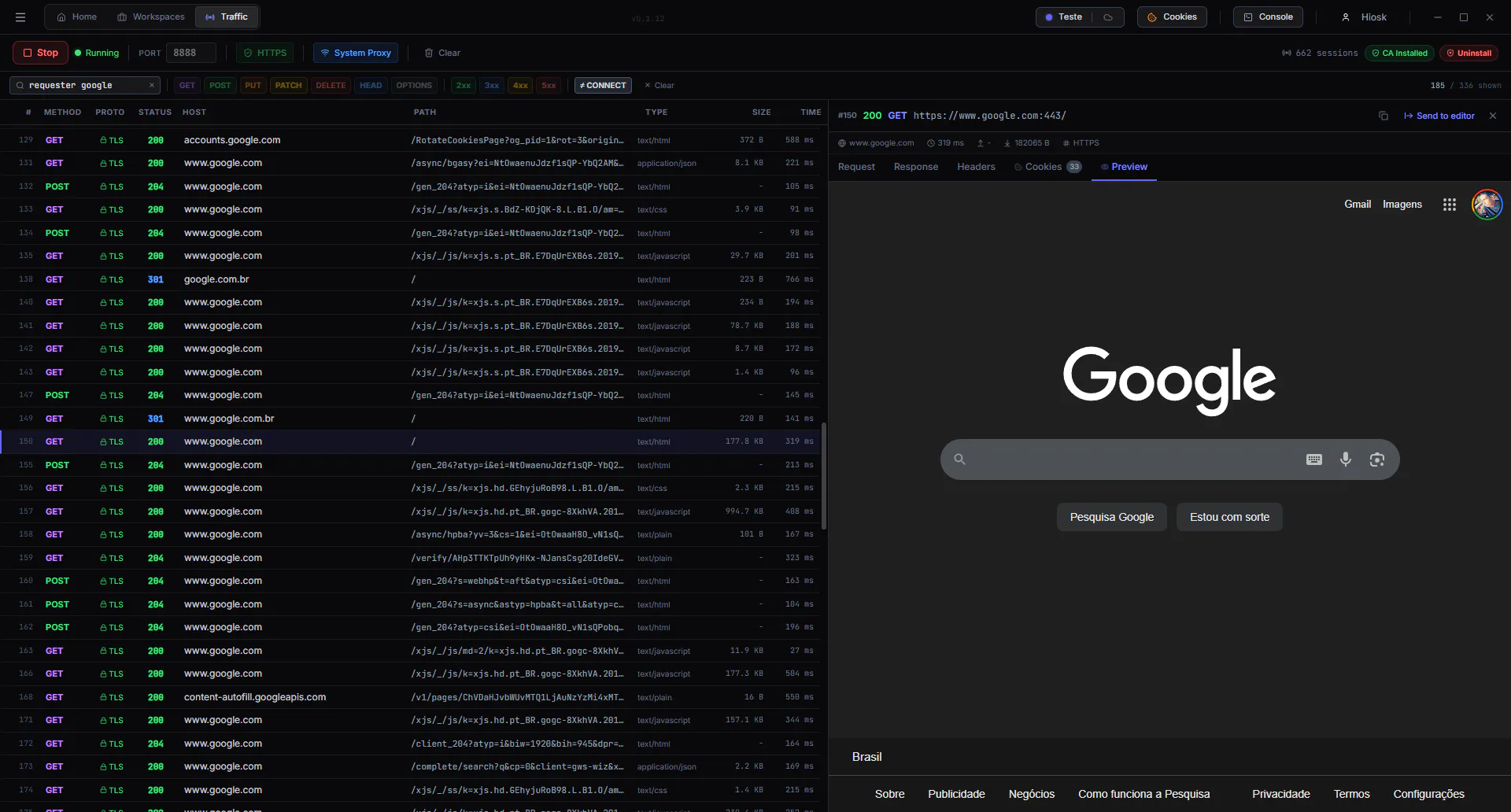
Task: Click the Google Lens image search icon
Action: click(1376, 460)
